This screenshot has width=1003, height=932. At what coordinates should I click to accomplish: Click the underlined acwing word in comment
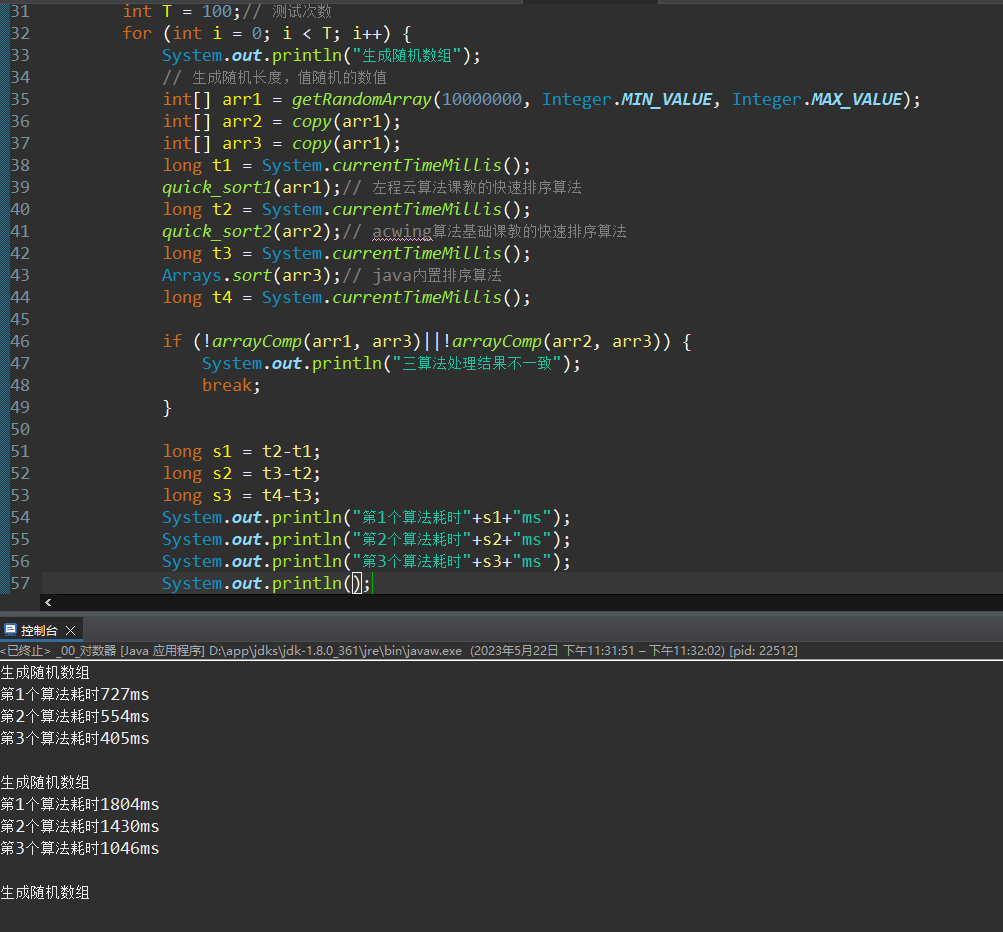pyautogui.click(x=401, y=231)
